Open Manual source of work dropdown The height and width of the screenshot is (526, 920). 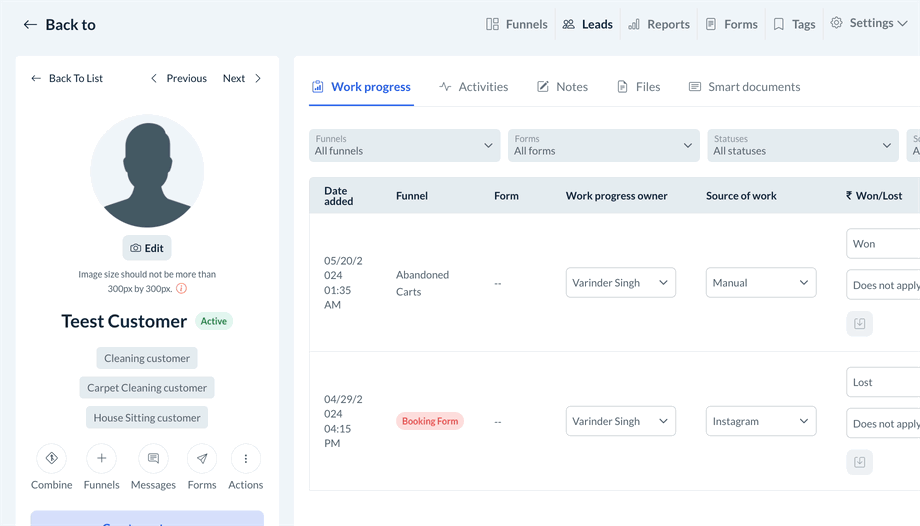[760, 282]
